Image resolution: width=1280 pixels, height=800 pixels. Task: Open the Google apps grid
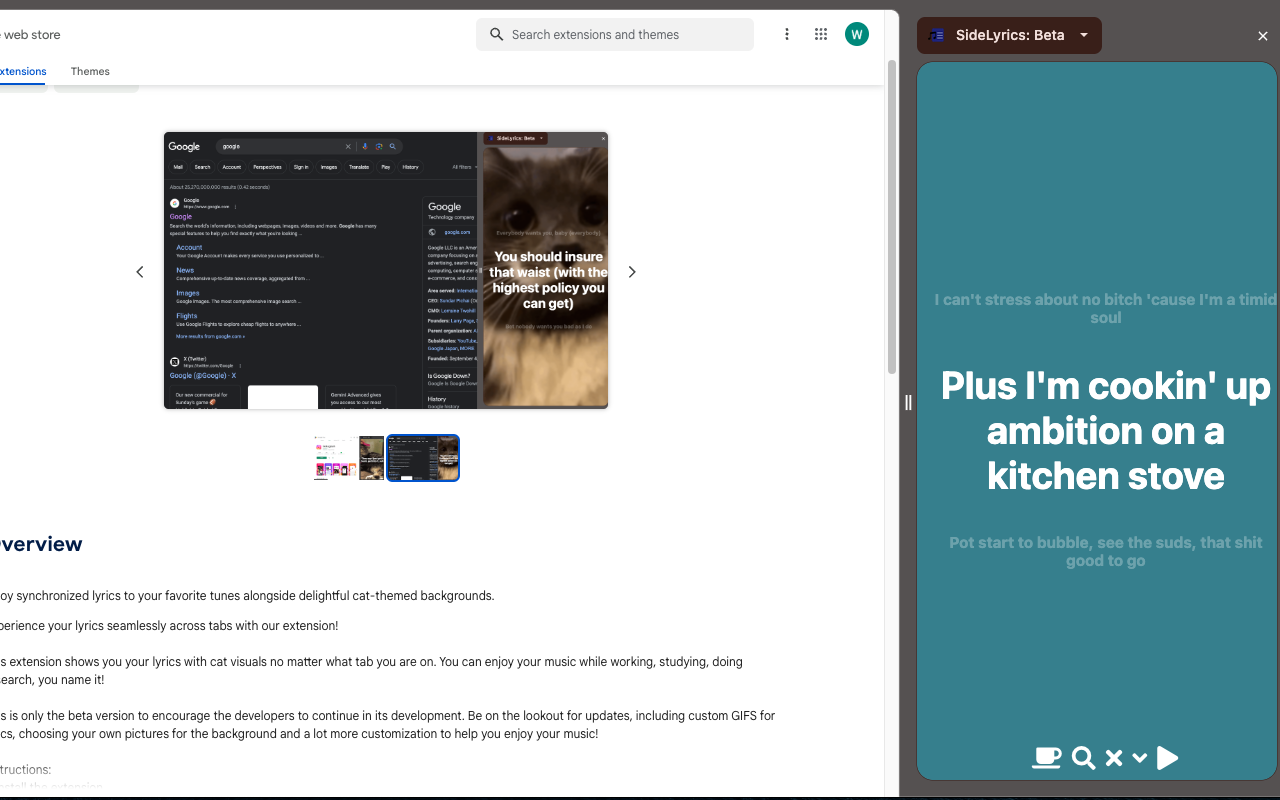pyautogui.click(x=821, y=34)
